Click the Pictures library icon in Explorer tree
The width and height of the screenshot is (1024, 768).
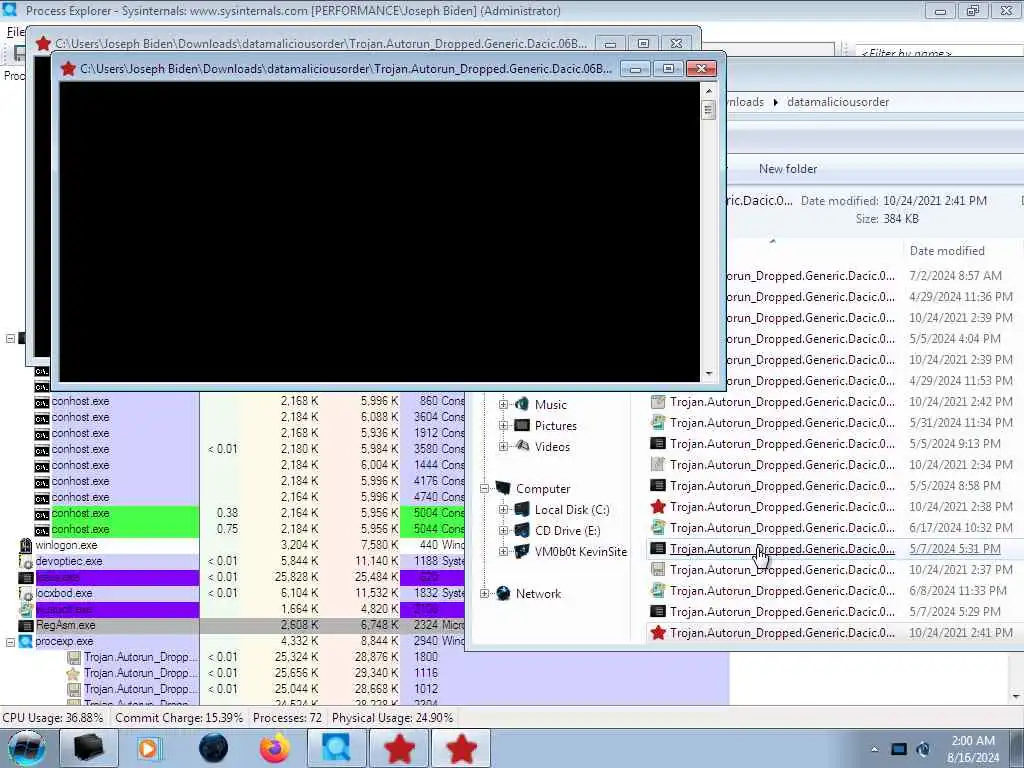(x=521, y=425)
